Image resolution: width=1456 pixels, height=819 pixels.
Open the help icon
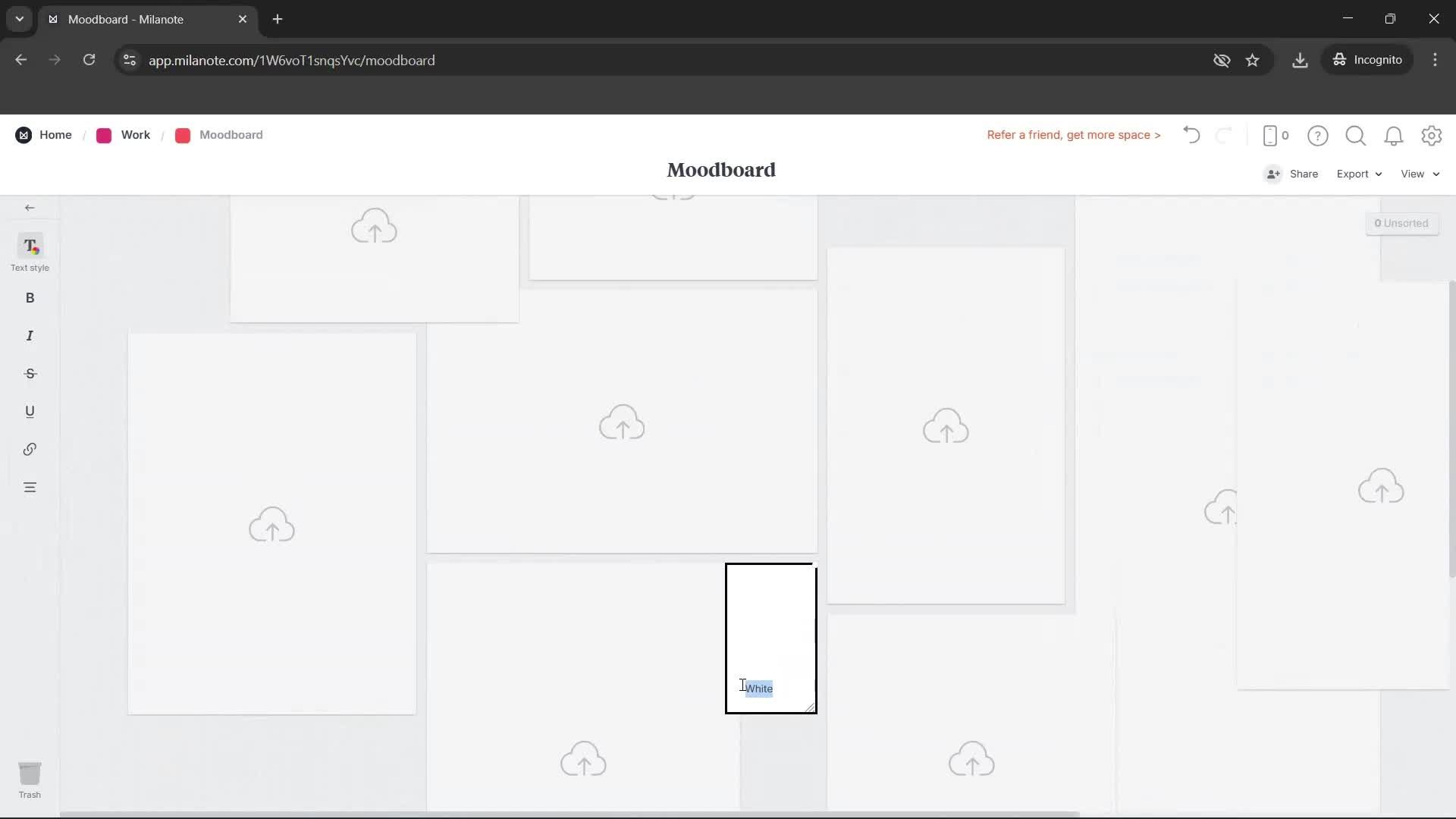[1318, 135]
